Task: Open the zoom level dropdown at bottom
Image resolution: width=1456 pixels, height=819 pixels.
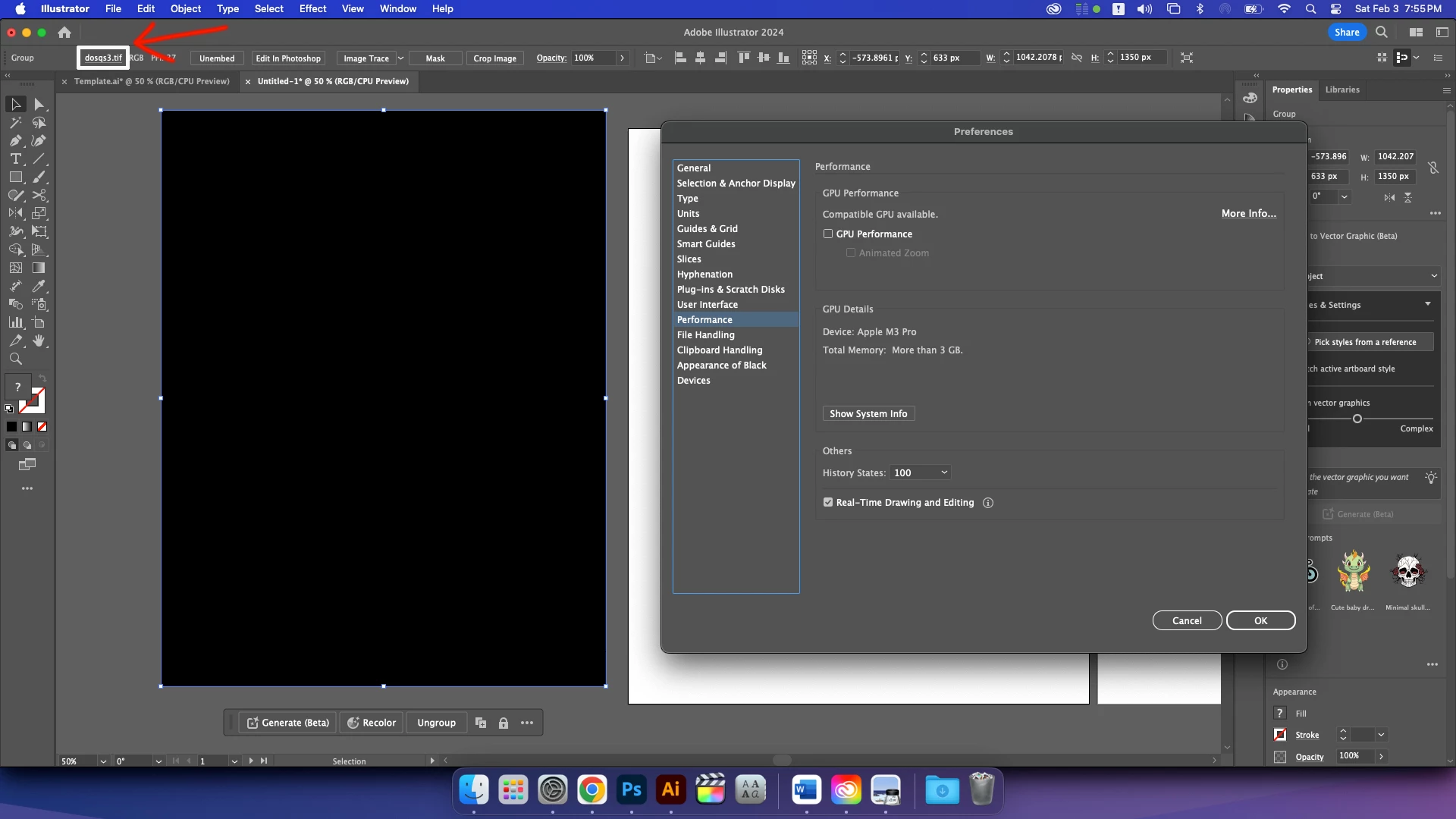Action: [103, 761]
